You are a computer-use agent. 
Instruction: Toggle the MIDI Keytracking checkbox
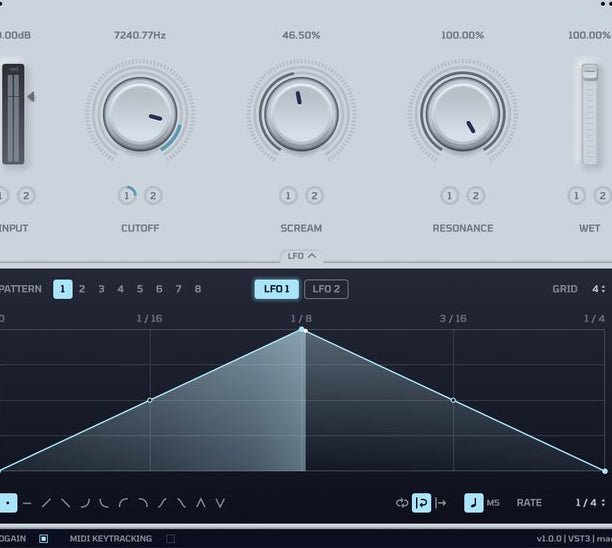point(171,539)
